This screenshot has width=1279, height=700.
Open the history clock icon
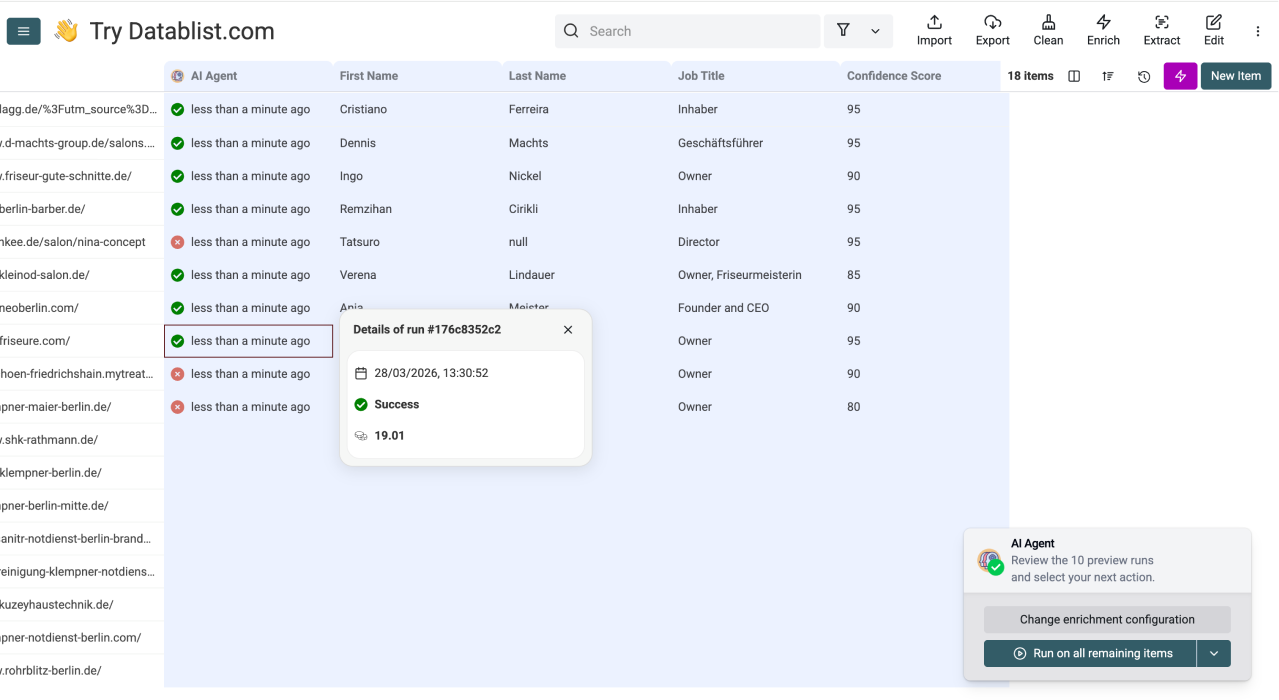tap(1144, 76)
